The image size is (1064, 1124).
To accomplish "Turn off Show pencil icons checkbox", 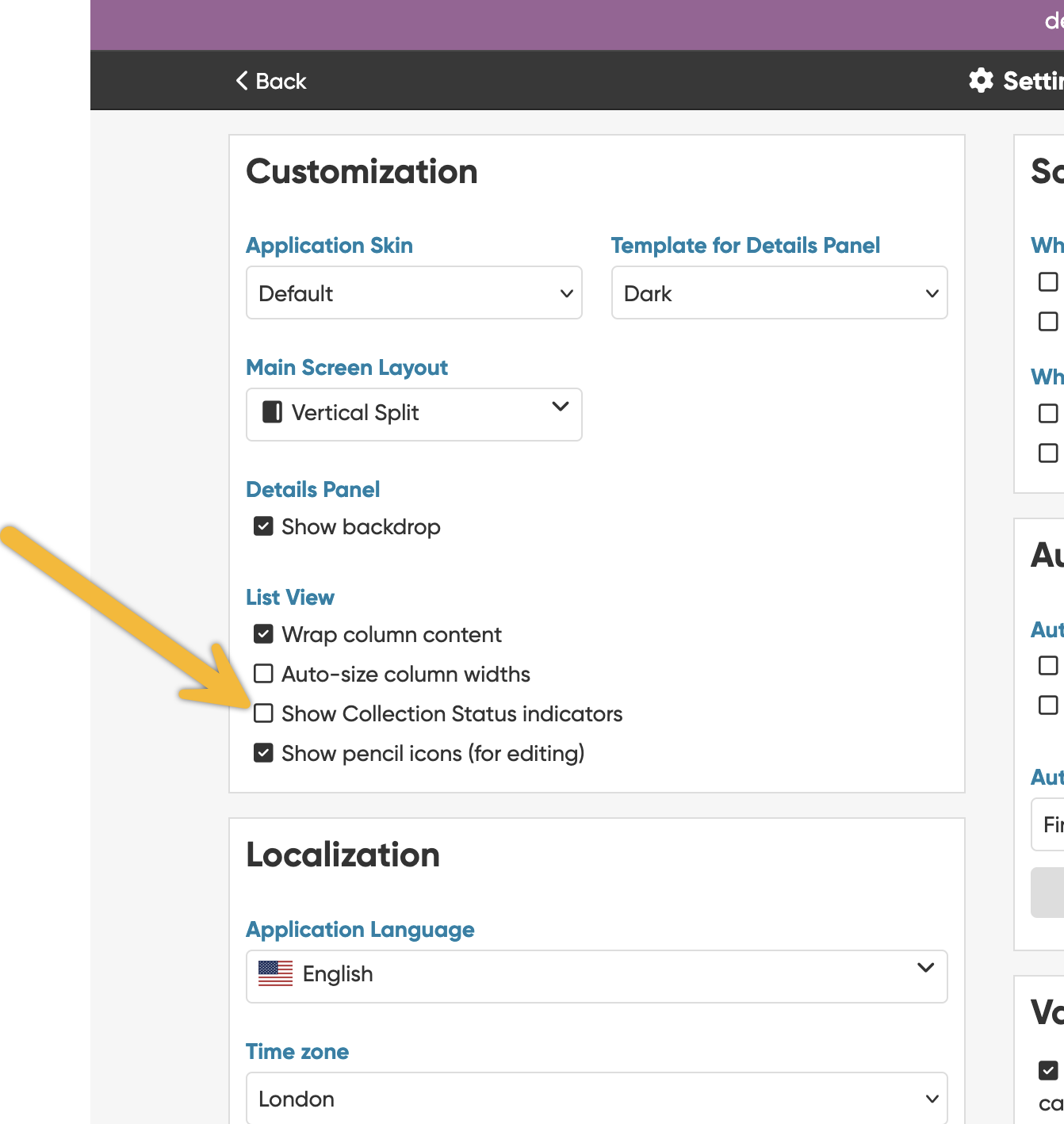I will click(x=263, y=753).
